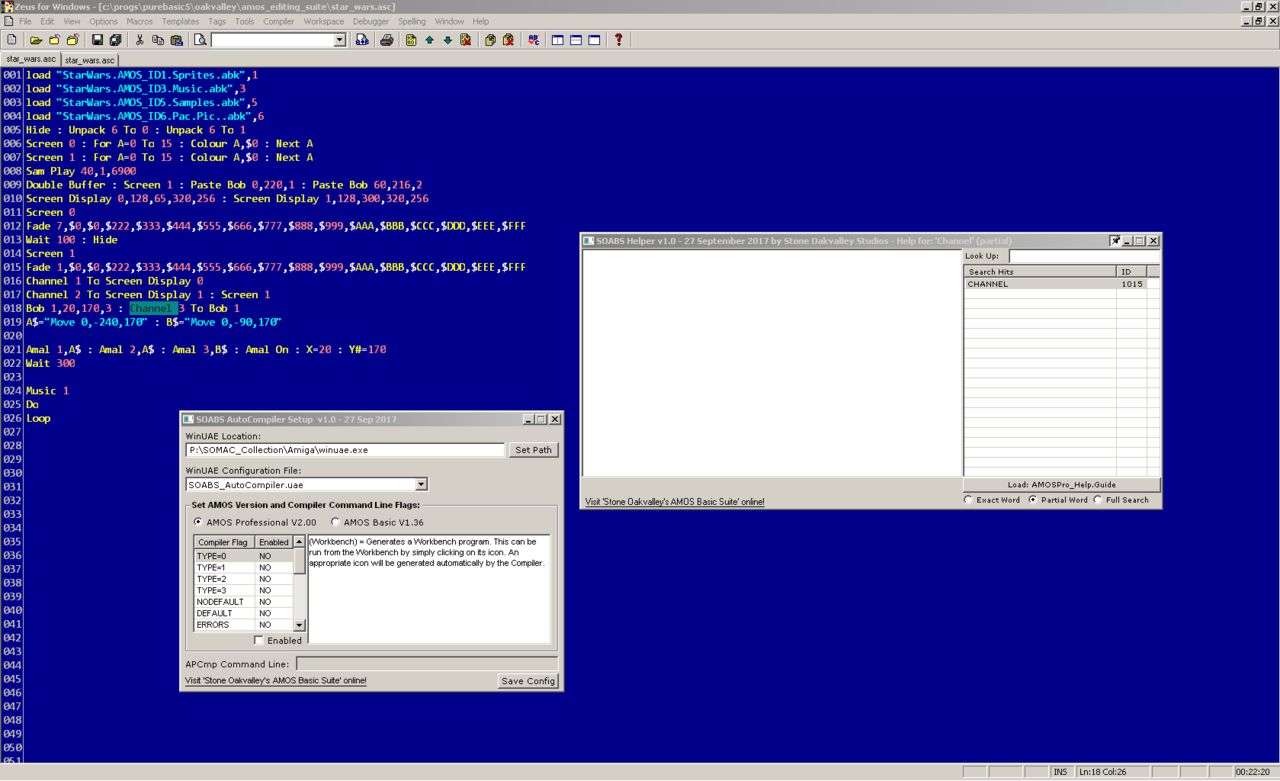
Task: Click the Cut scissors icon
Action: tap(140, 40)
